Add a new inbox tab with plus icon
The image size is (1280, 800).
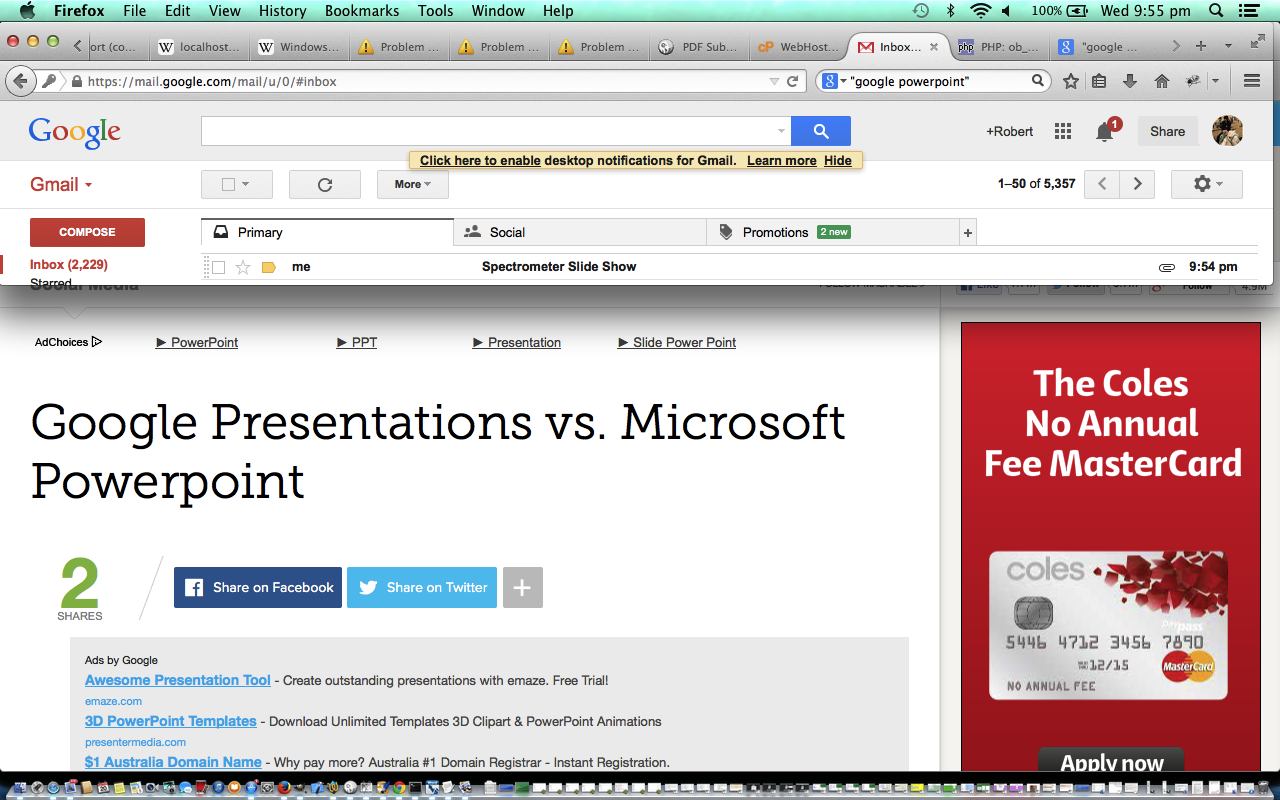point(967,233)
